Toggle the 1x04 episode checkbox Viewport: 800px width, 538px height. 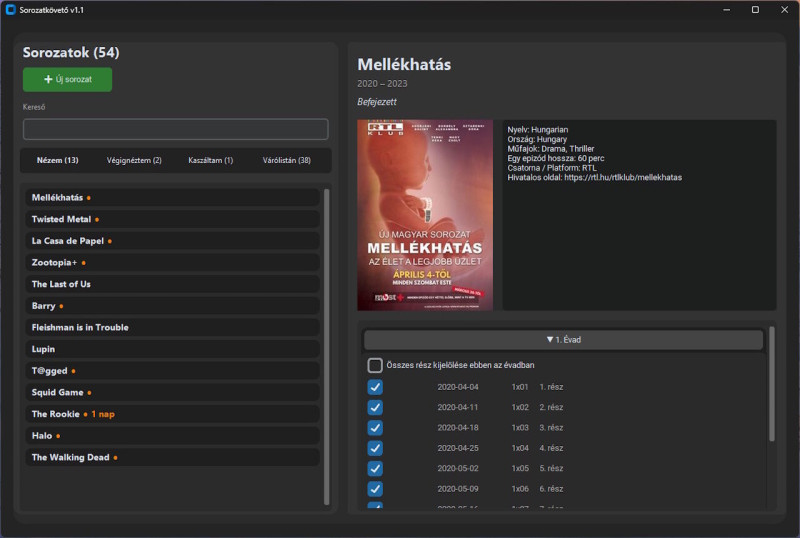tap(375, 449)
